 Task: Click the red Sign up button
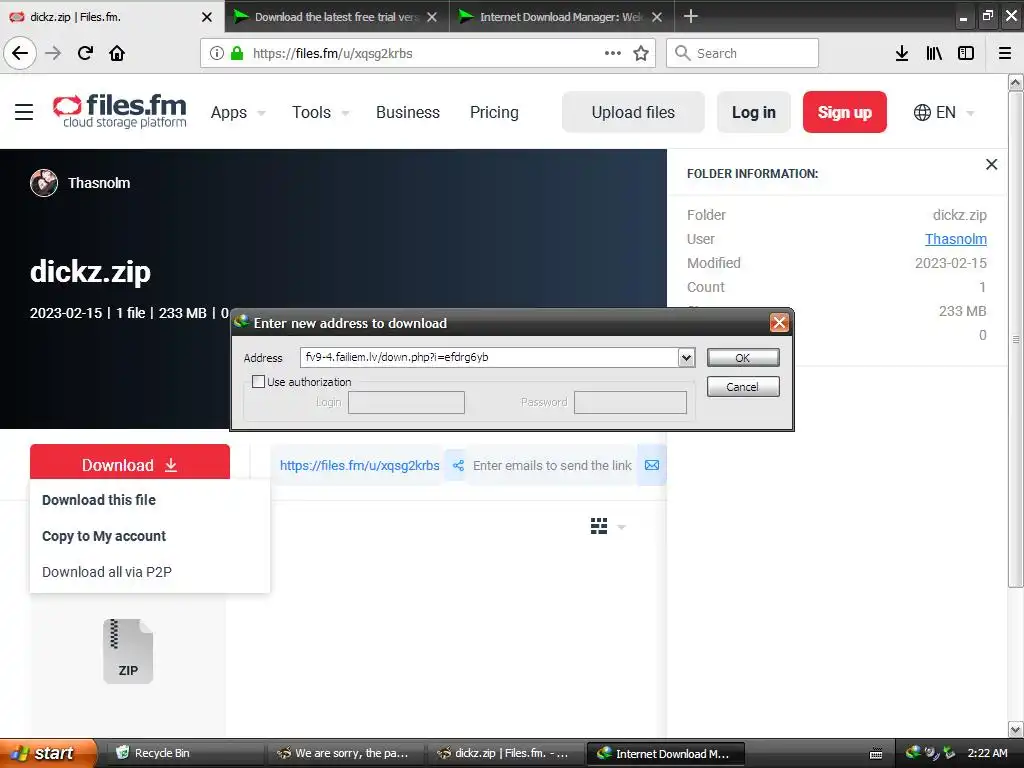coord(844,112)
